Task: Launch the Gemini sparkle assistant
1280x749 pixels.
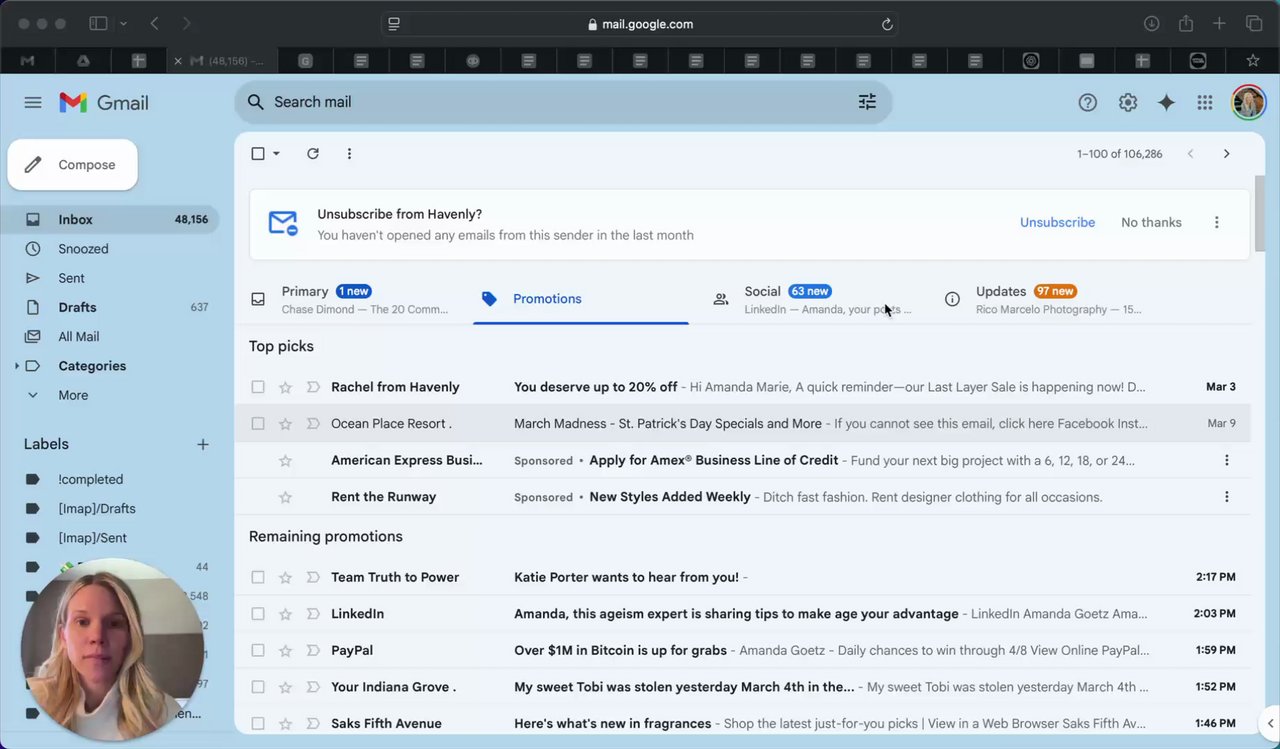Action: (x=1166, y=102)
